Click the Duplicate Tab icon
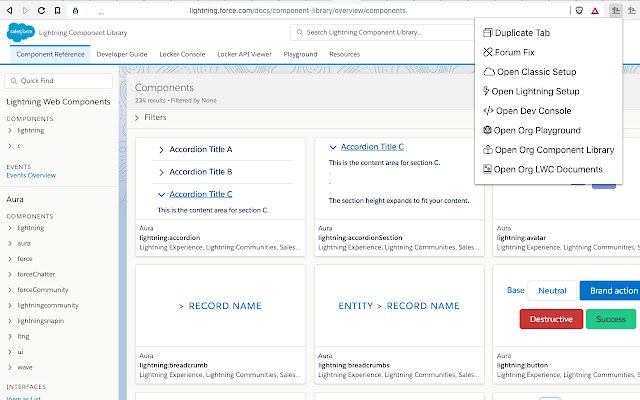 tap(487, 33)
